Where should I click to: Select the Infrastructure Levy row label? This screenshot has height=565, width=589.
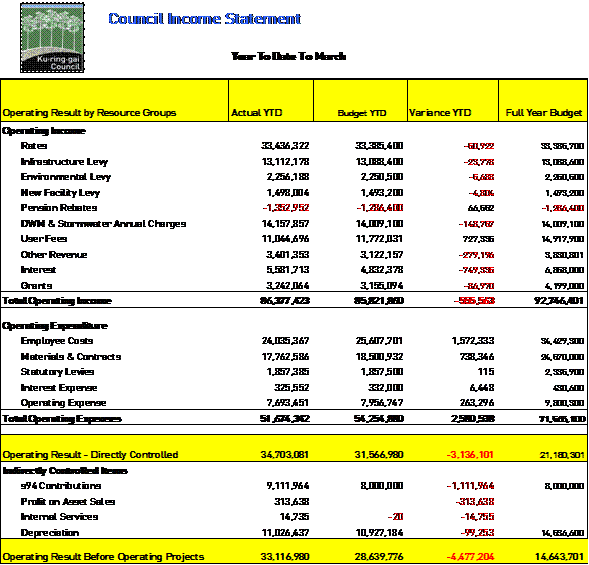64,162
